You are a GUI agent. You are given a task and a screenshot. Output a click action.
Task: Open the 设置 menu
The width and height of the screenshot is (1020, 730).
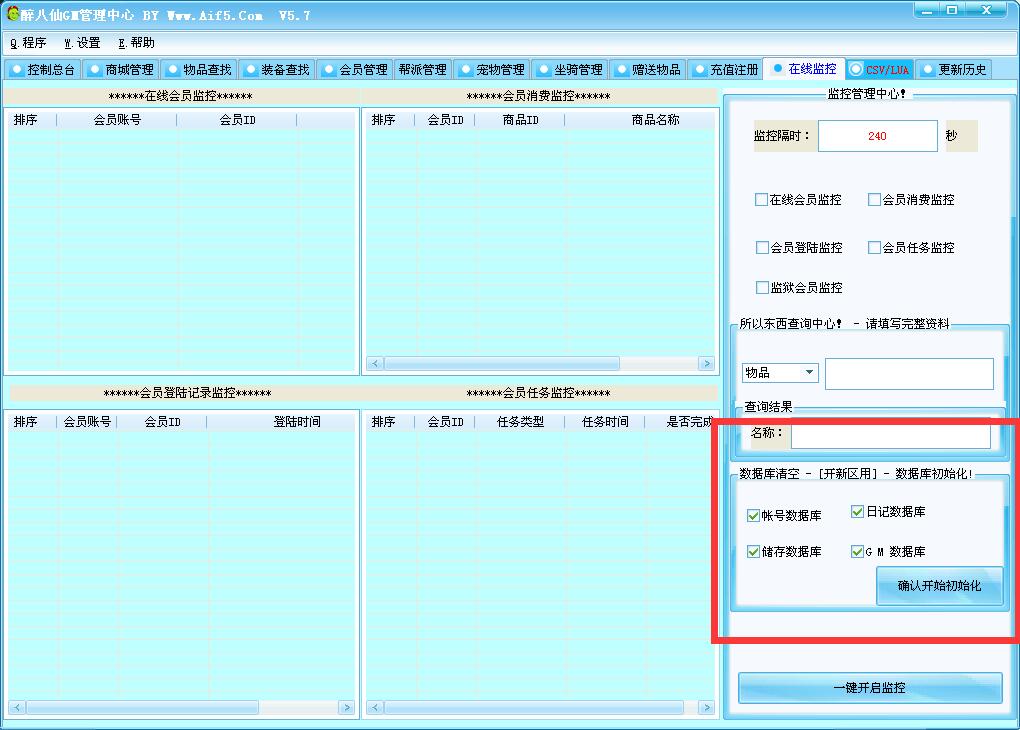[x=82, y=43]
